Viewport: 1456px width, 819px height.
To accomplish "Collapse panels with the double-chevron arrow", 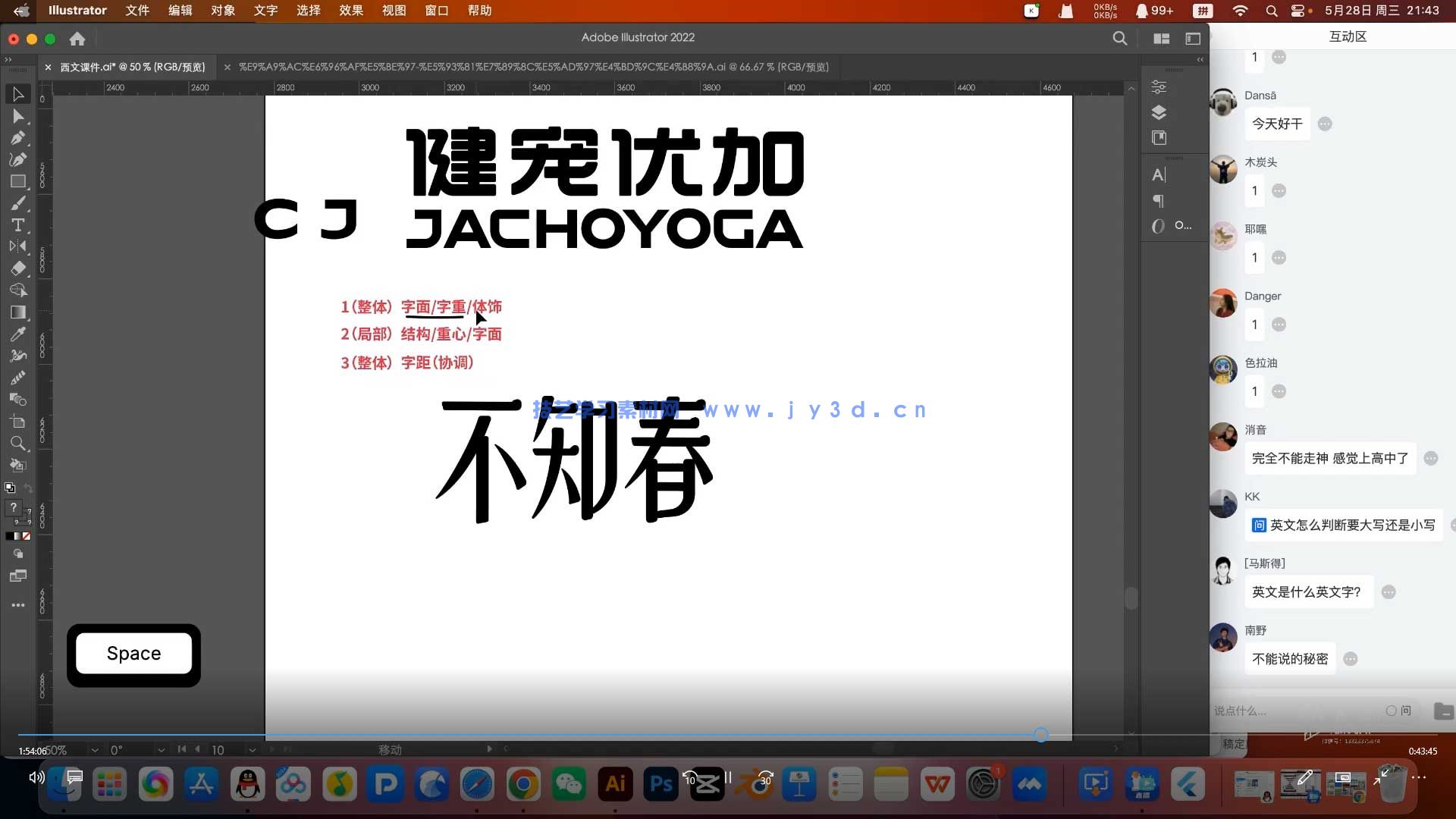I will pos(1200,59).
